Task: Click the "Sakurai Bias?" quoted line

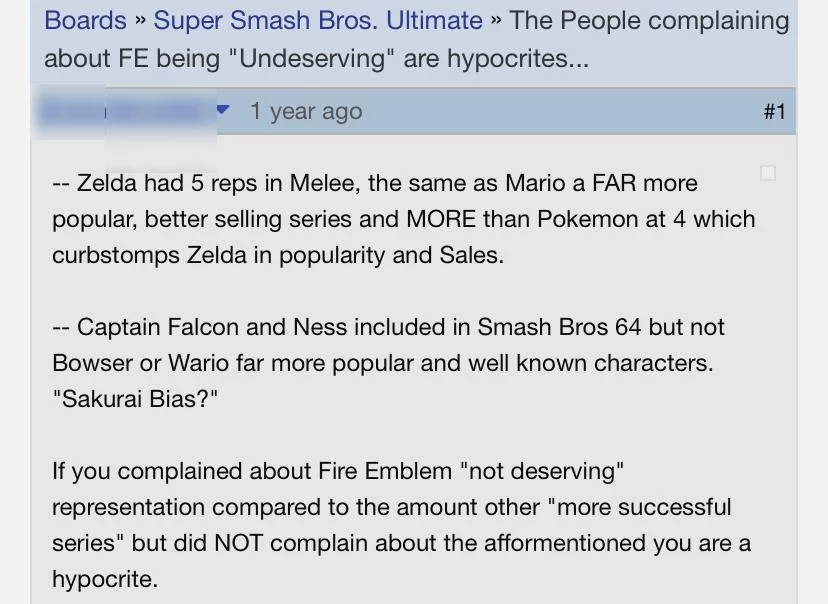Action: [135, 398]
